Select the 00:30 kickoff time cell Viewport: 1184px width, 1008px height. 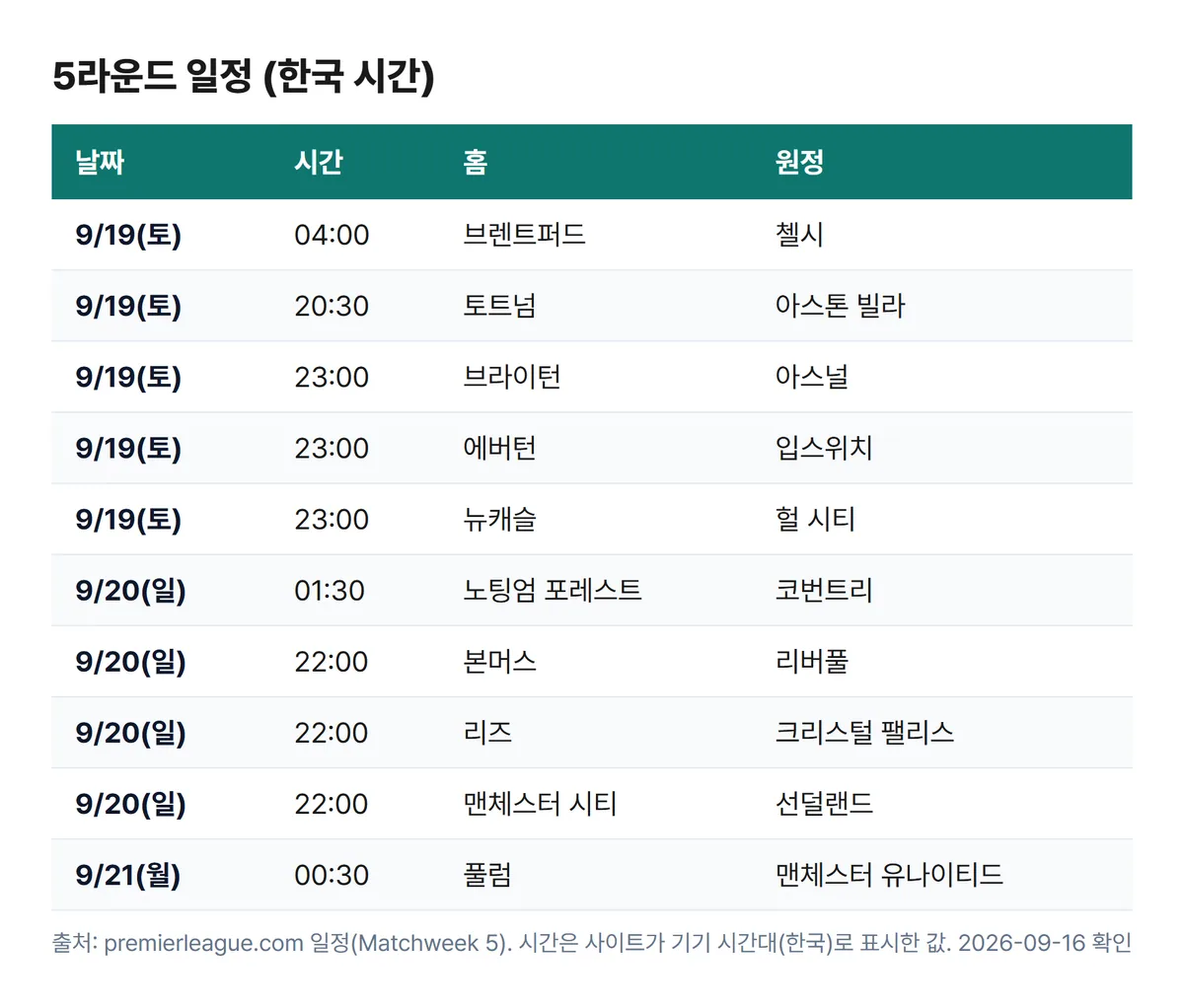[332, 874]
